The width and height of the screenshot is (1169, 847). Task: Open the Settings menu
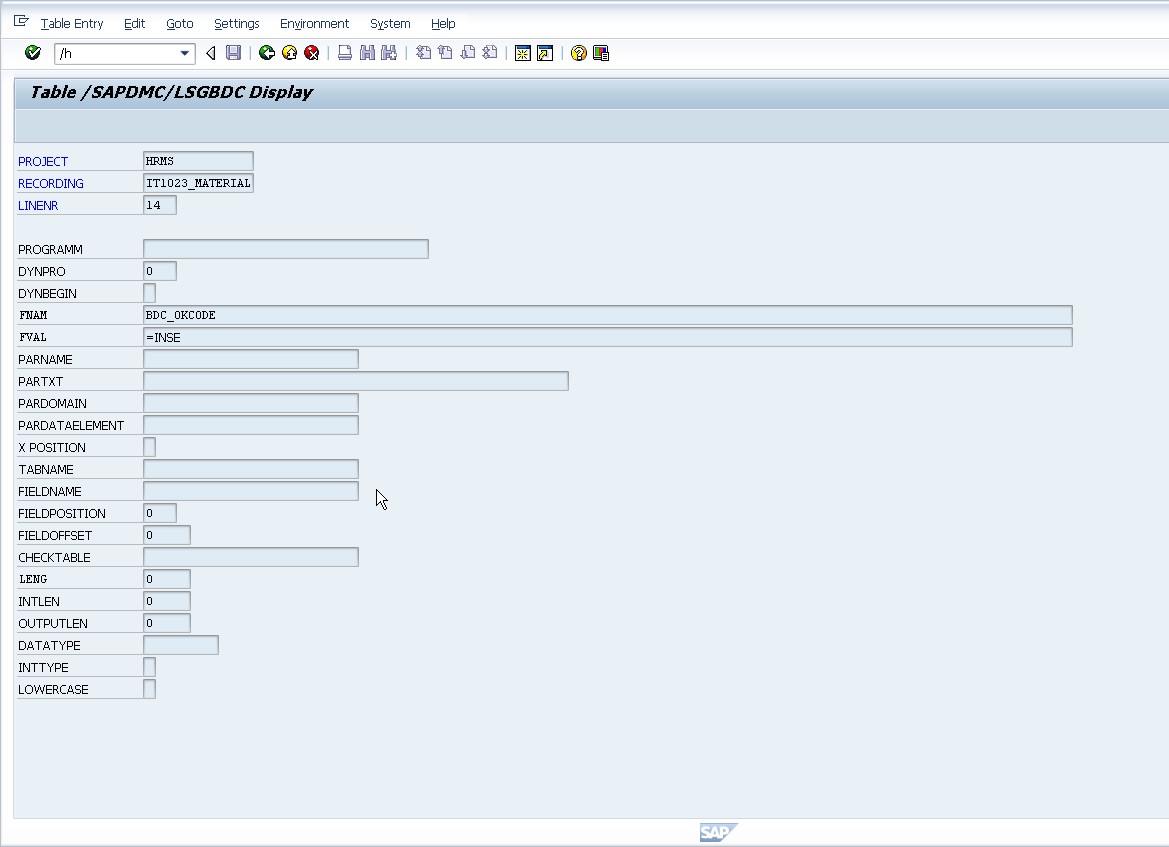[237, 23]
